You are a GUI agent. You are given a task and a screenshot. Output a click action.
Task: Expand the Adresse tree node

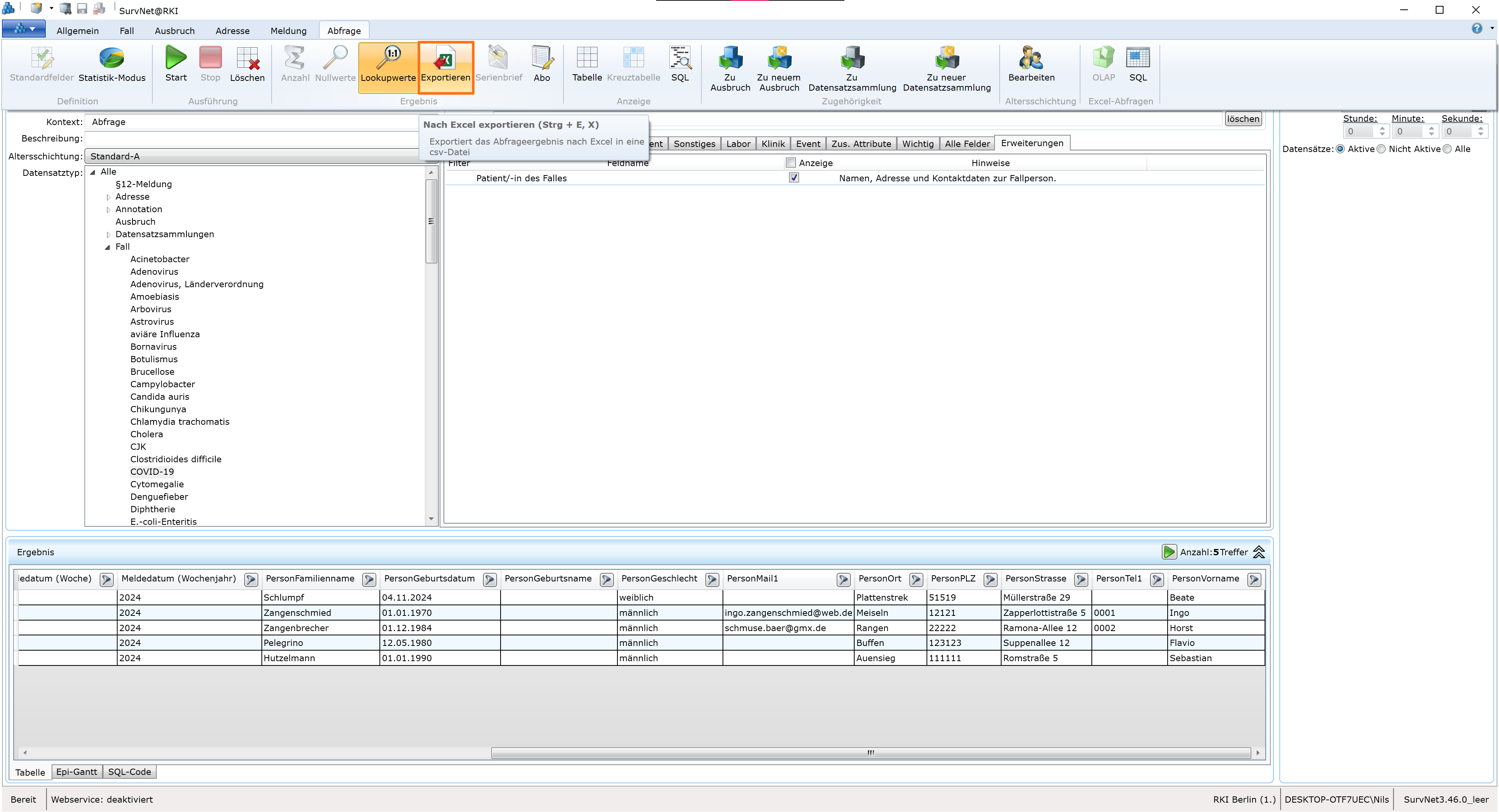pos(109,197)
